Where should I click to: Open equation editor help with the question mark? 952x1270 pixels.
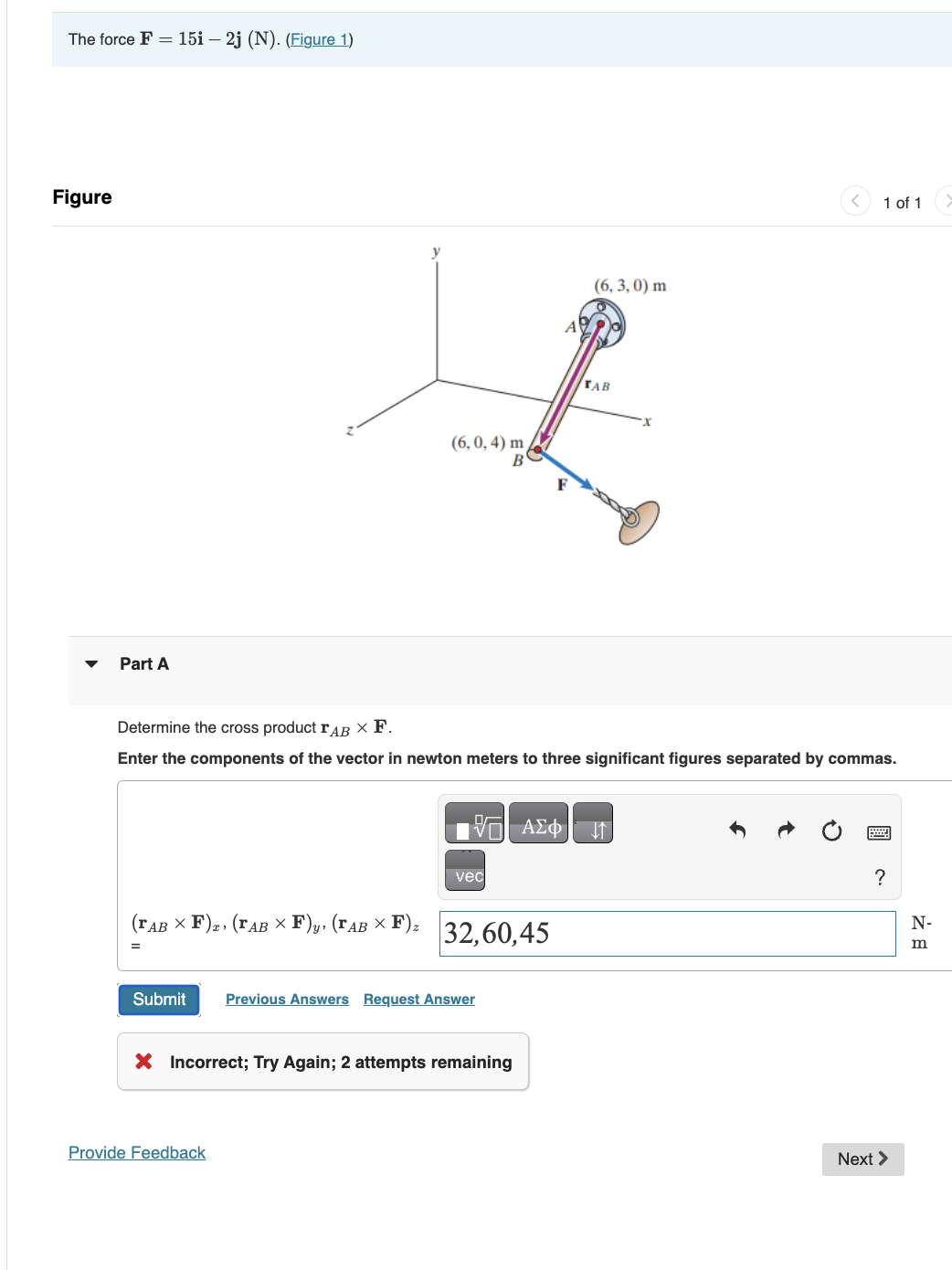tap(879, 876)
